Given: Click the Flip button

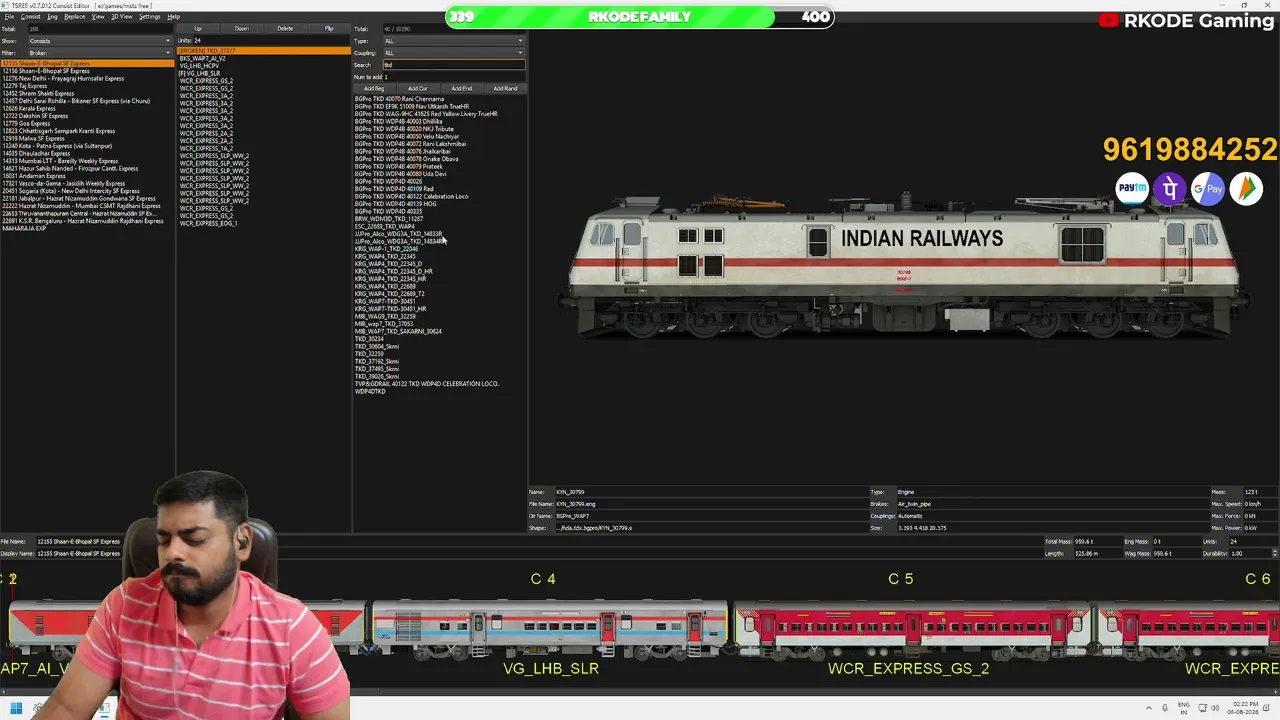Looking at the screenshot, I should click(x=329, y=29).
